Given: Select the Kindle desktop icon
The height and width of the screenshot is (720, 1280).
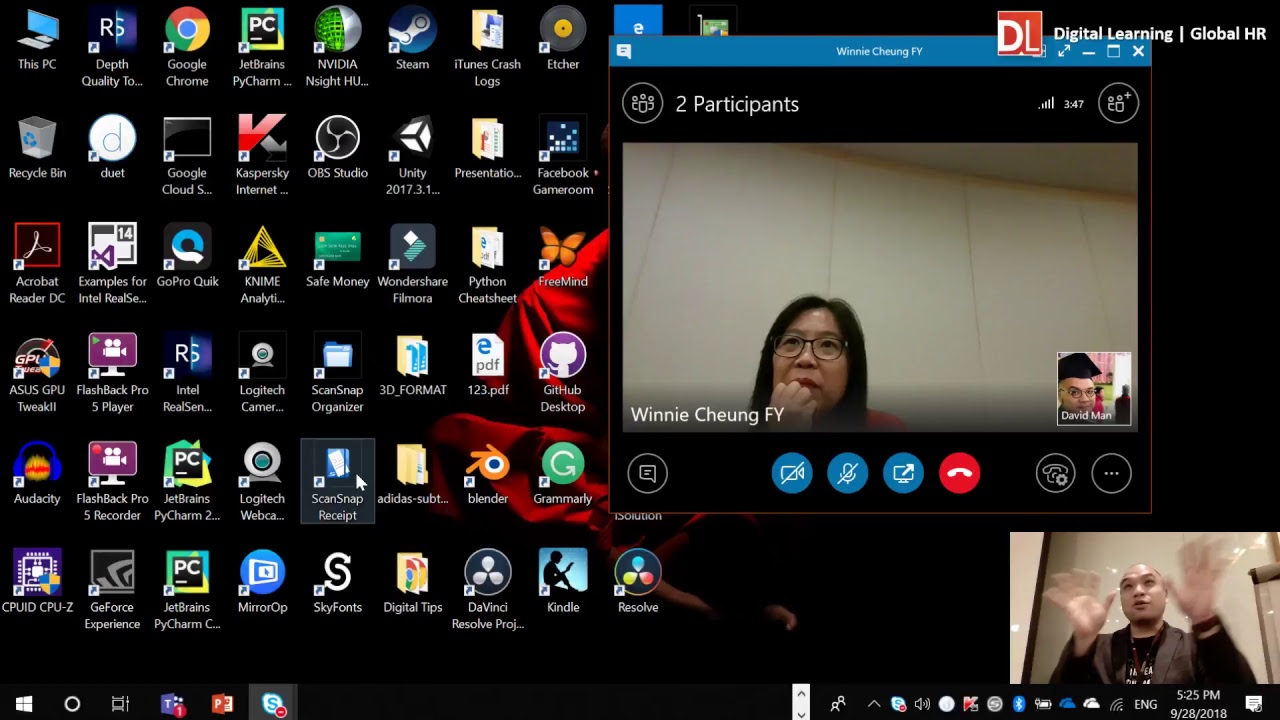Looking at the screenshot, I should (x=563, y=583).
